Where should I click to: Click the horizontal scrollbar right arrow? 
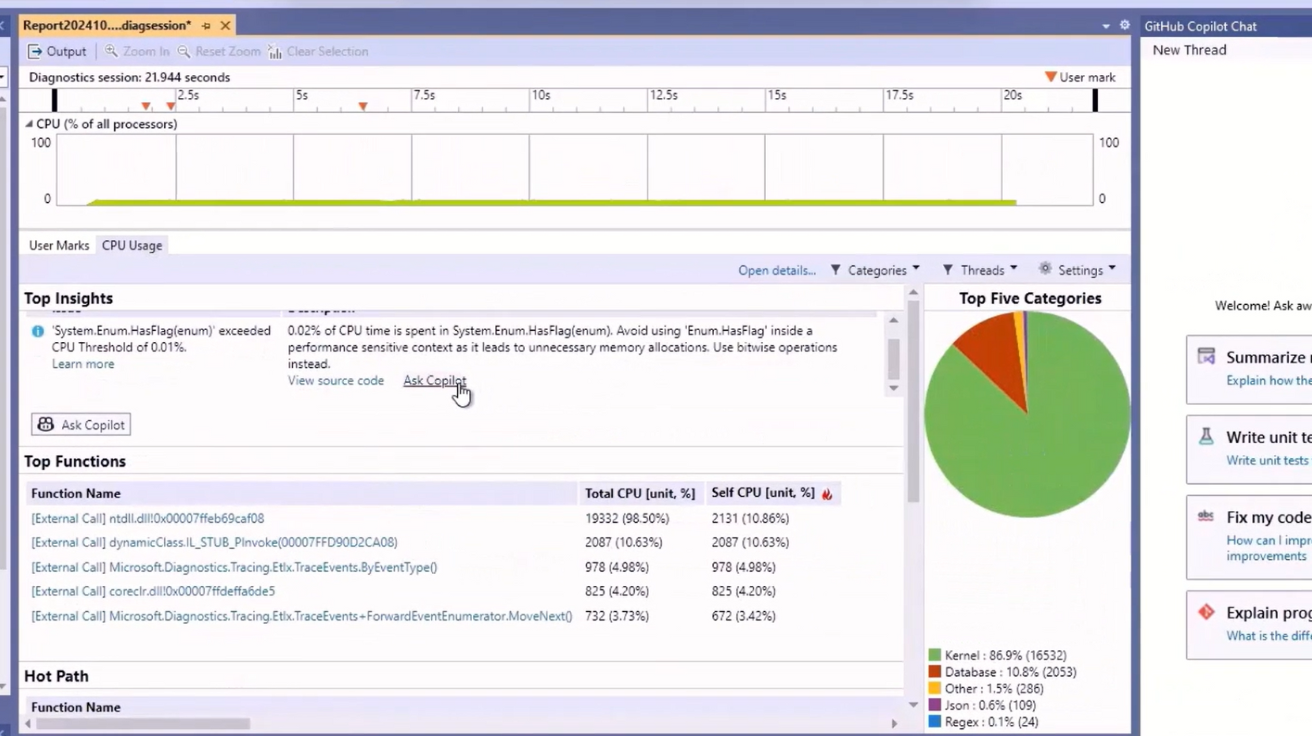pyautogui.click(x=894, y=723)
